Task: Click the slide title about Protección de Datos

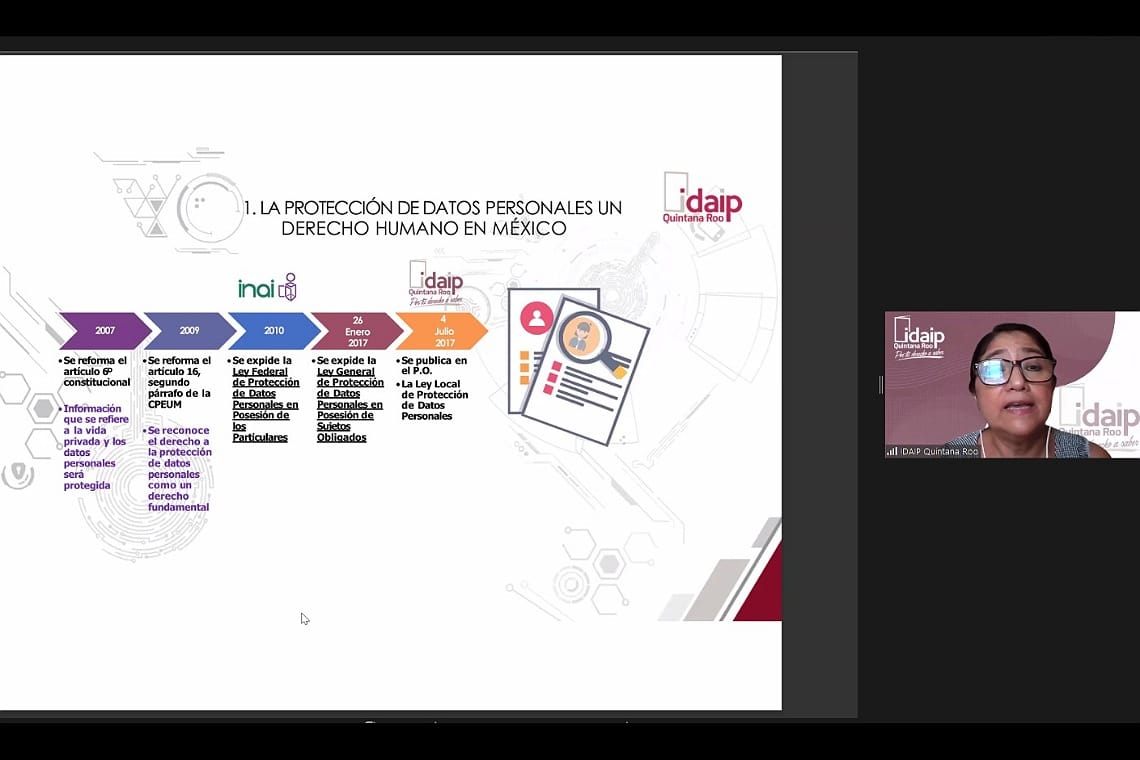Action: pos(433,218)
